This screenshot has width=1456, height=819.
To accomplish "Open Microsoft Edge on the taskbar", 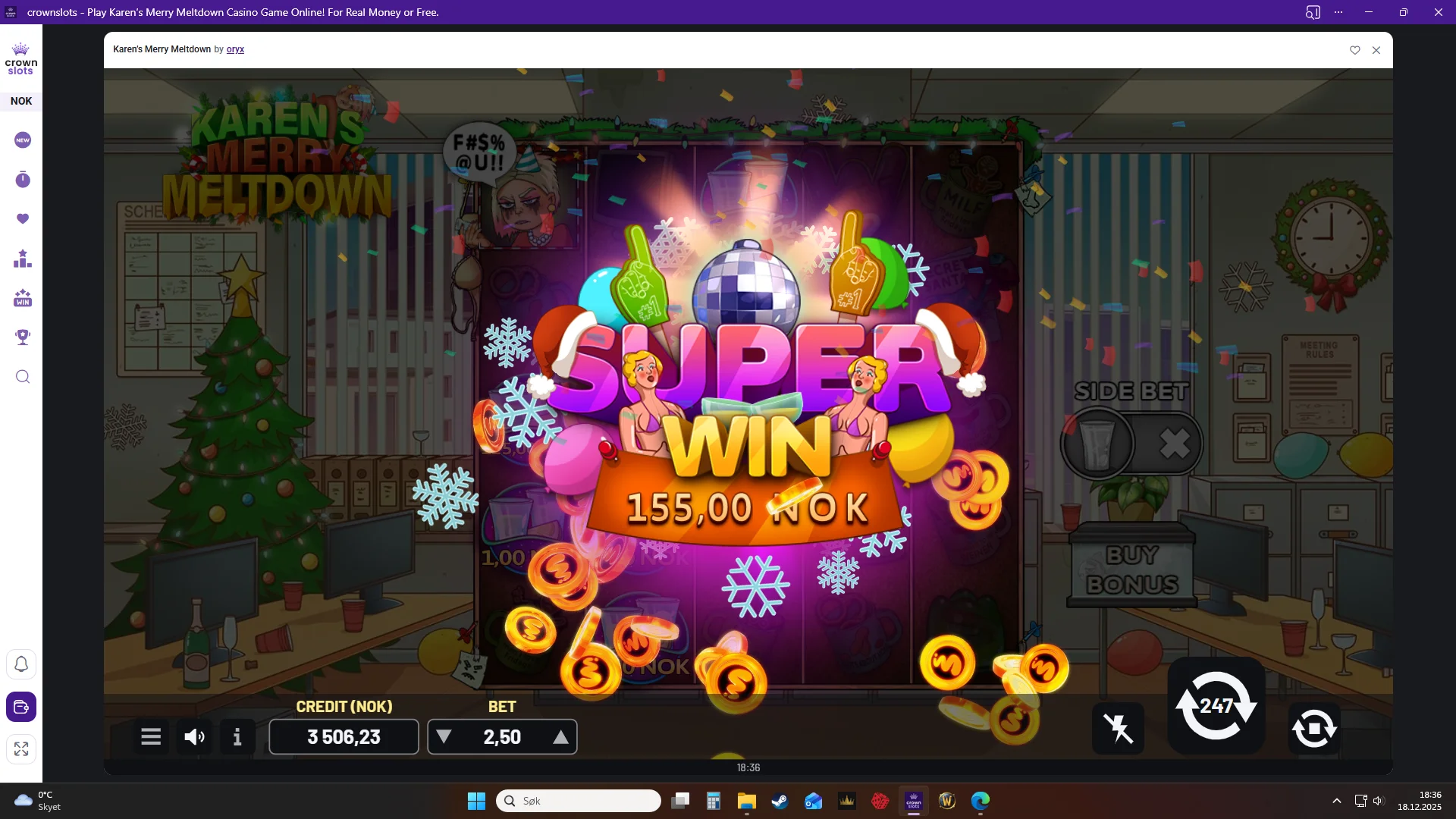I will click(x=981, y=801).
